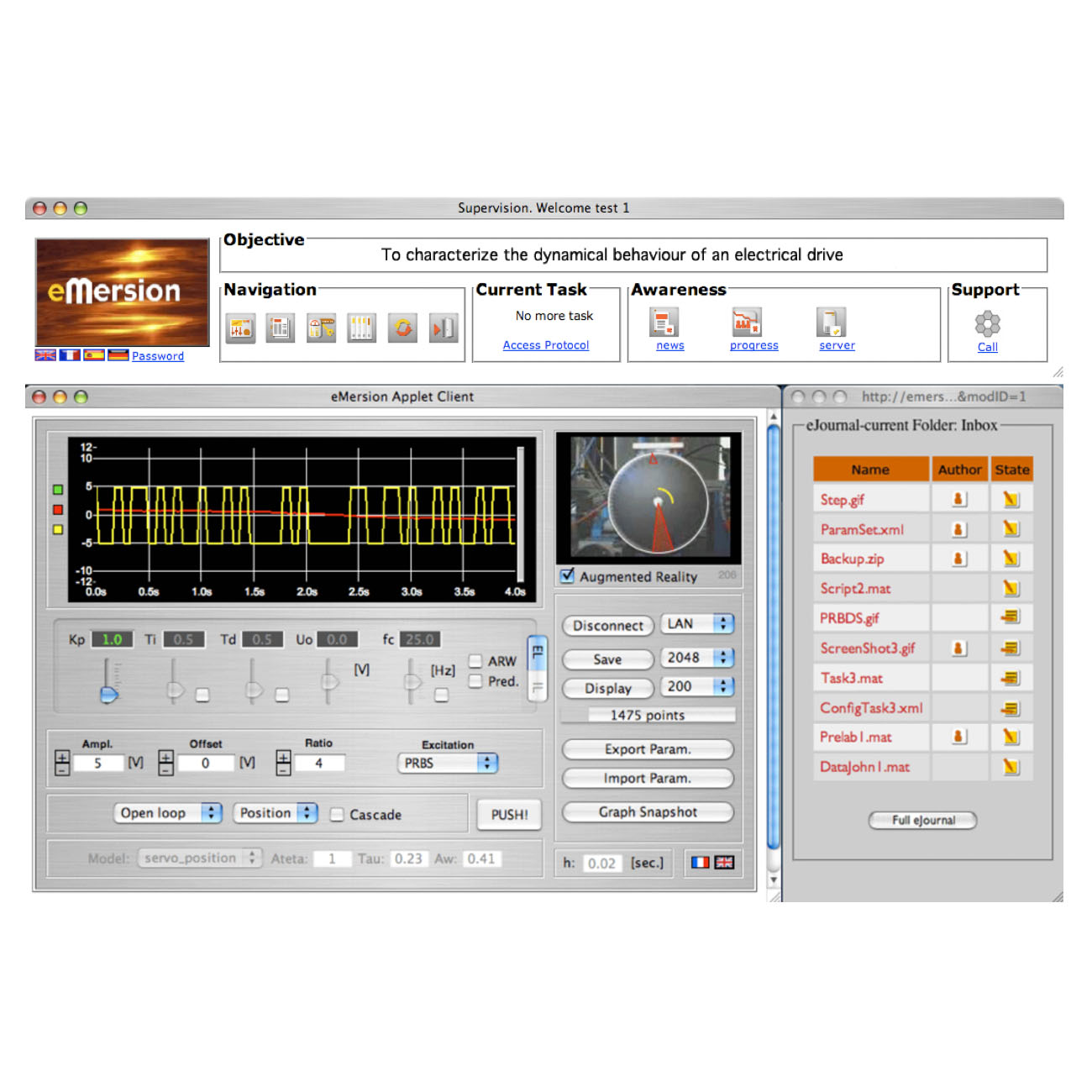Screen dimensions: 1092x1092
Task: Click the first Navigation toolbar icon
Action: [241, 328]
